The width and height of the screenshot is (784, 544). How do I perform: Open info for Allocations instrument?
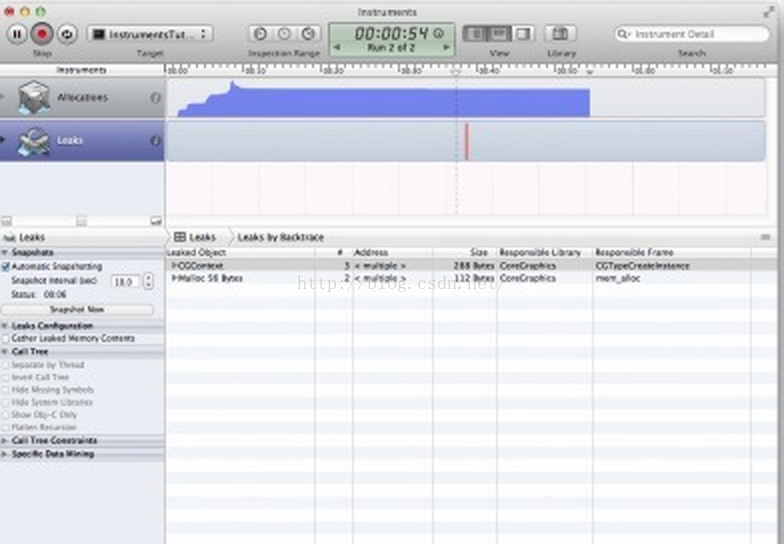156,98
